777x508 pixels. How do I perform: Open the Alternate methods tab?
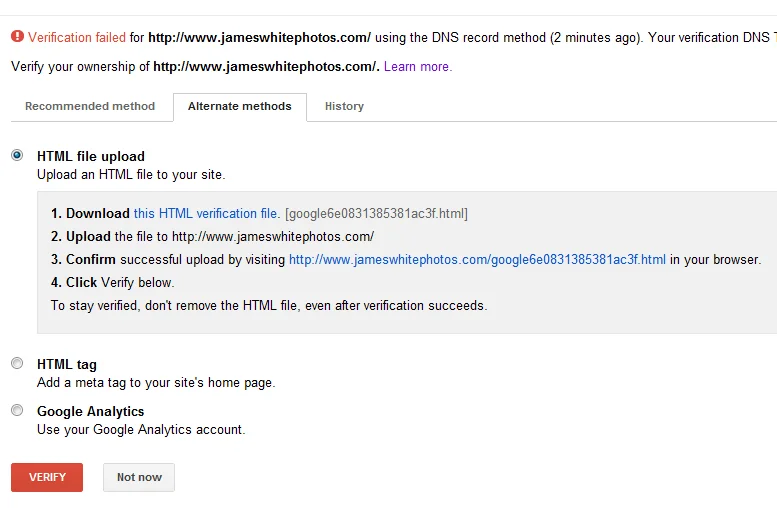click(240, 107)
